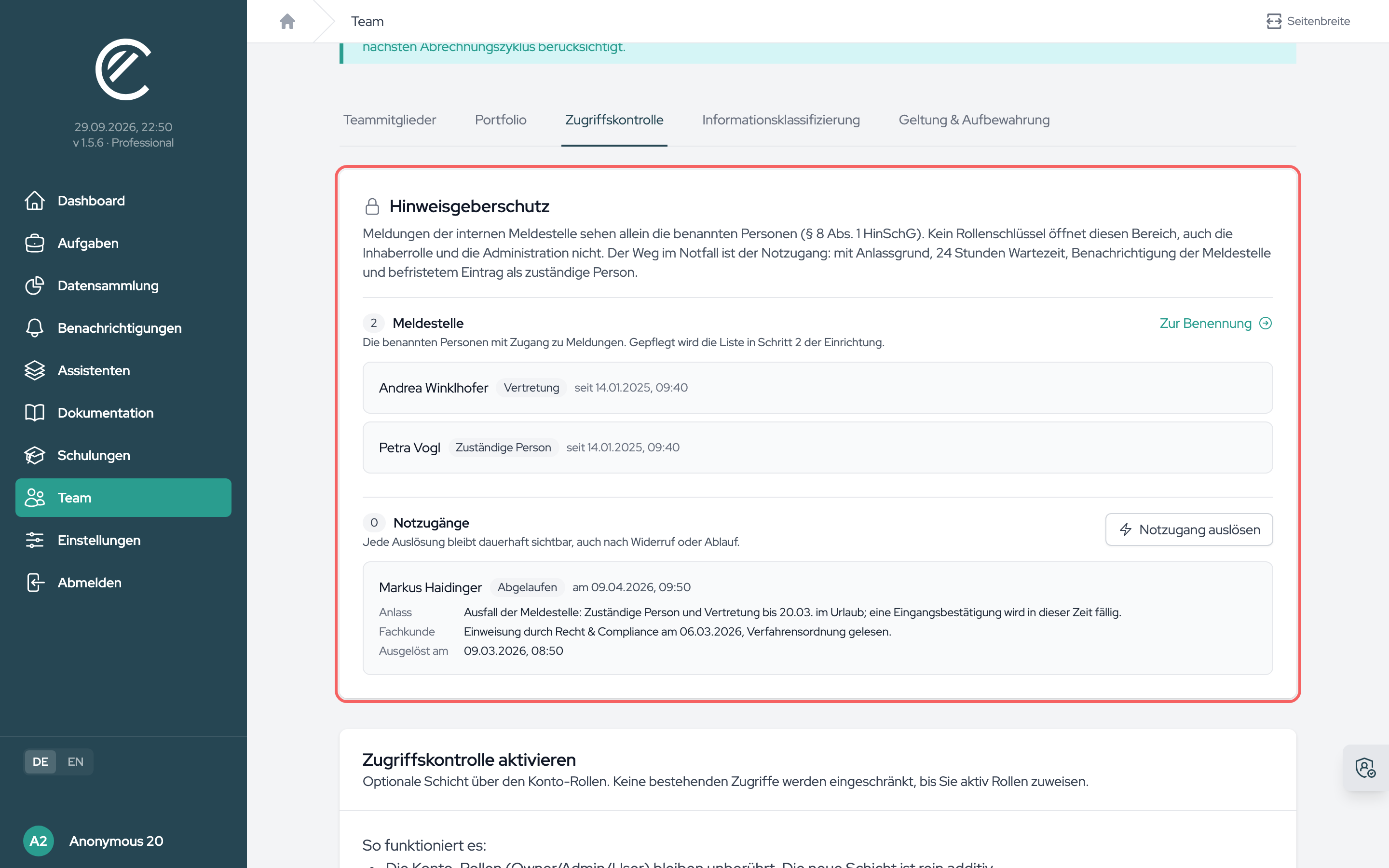Select the Petra Vogl entry
This screenshot has height=868, width=1389.
click(x=817, y=447)
